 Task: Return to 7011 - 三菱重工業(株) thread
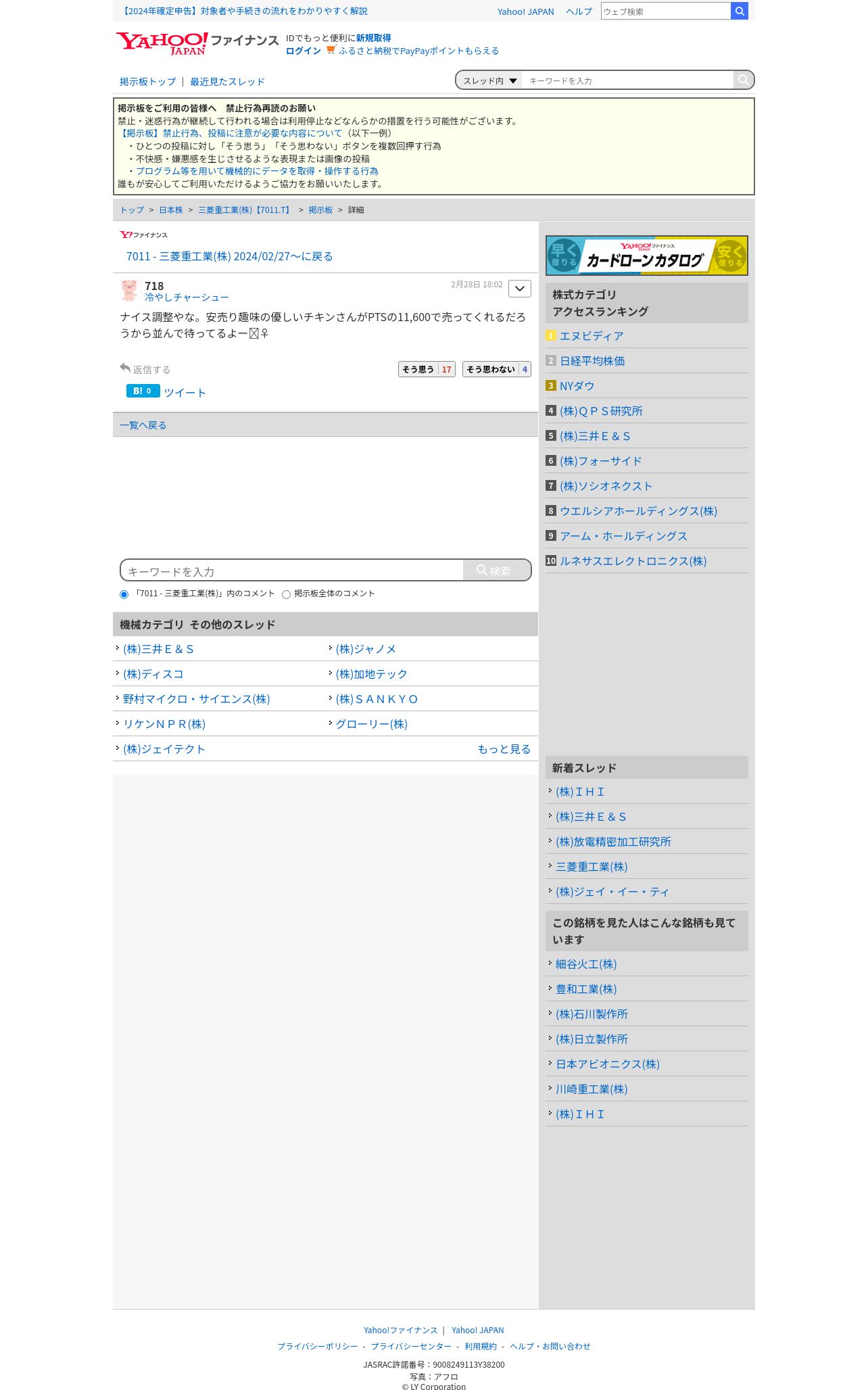pyautogui.click(x=229, y=256)
